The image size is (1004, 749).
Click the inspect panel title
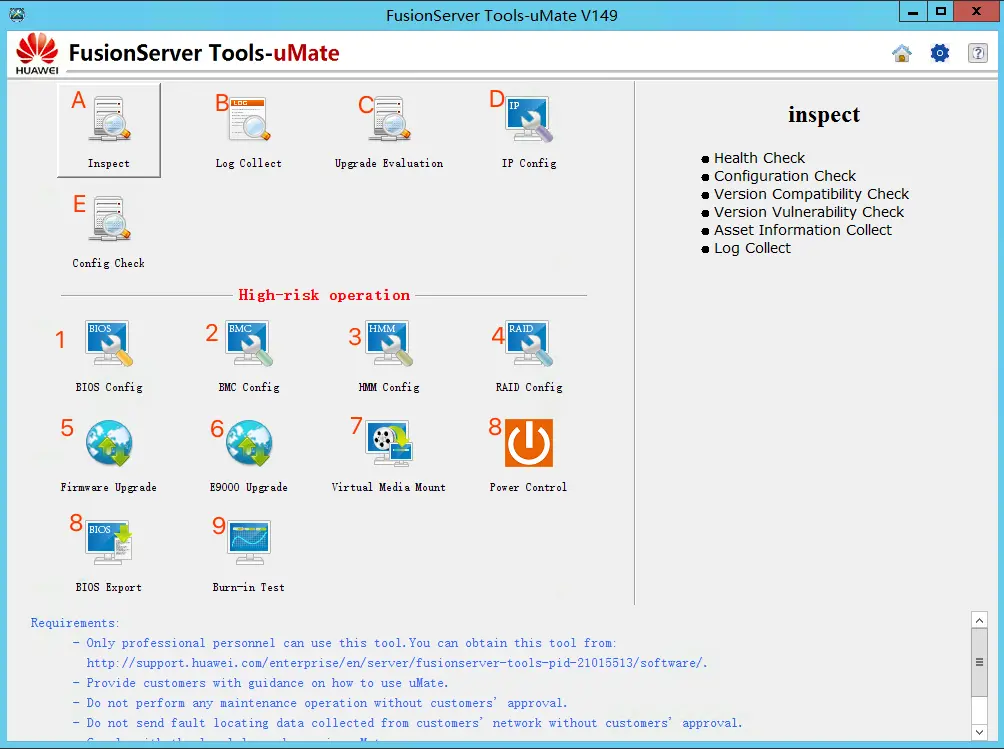pyautogui.click(x=823, y=115)
